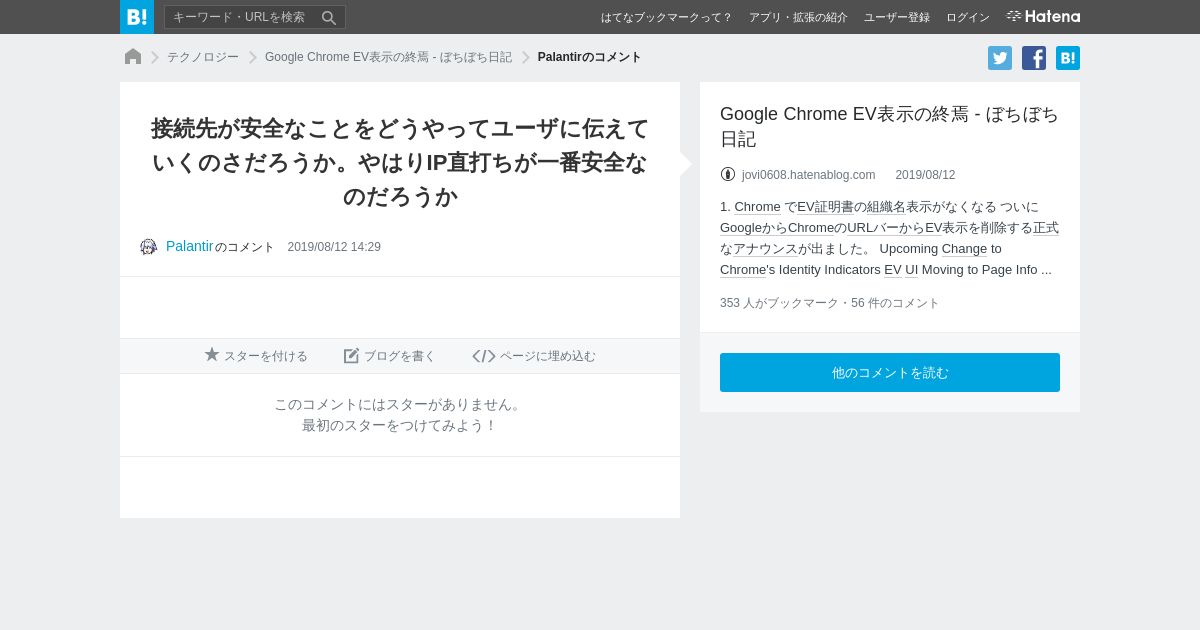Share on Twitter icon

[1000, 58]
